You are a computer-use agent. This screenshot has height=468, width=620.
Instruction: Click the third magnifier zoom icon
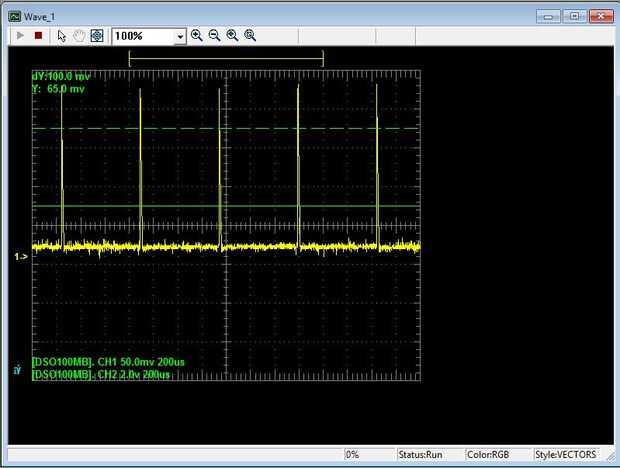[232, 35]
